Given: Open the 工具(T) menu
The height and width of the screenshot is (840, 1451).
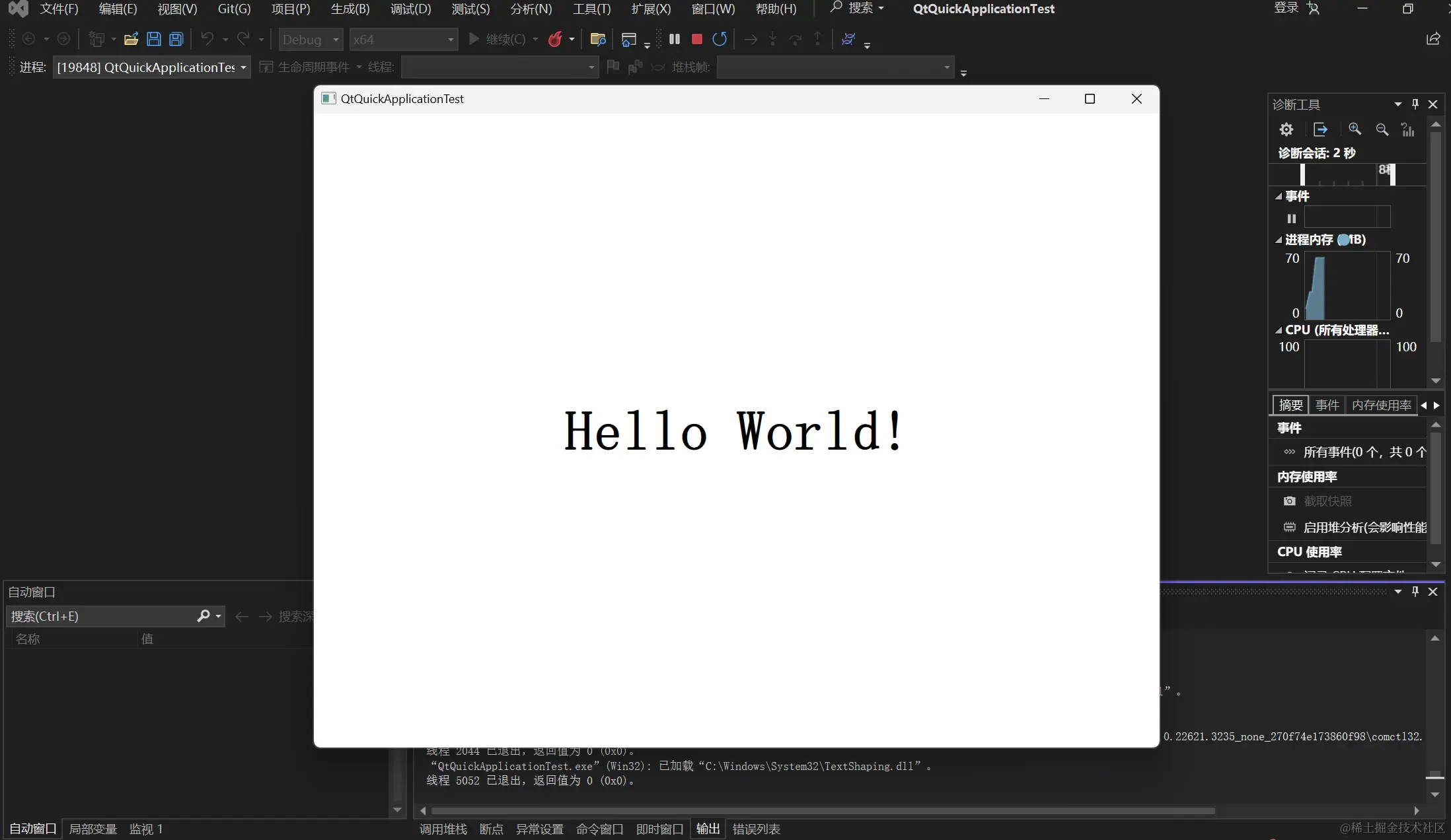Looking at the screenshot, I should 591,9.
